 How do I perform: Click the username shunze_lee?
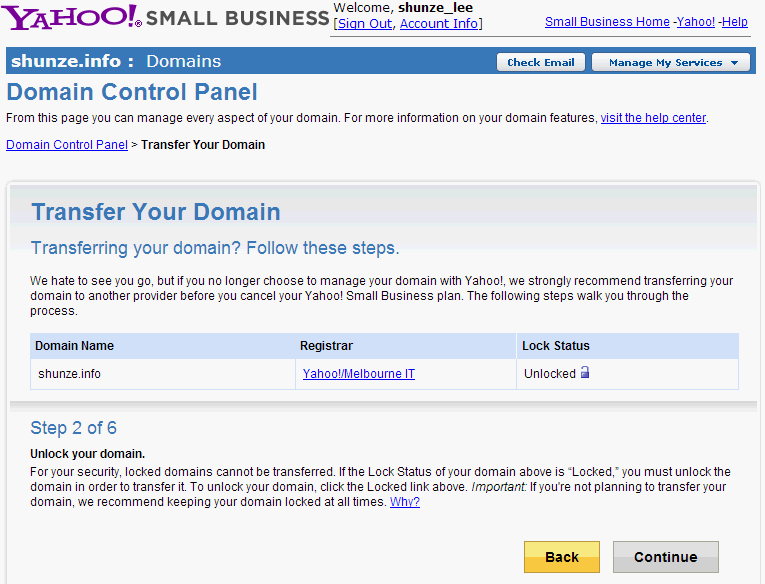pos(435,8)
